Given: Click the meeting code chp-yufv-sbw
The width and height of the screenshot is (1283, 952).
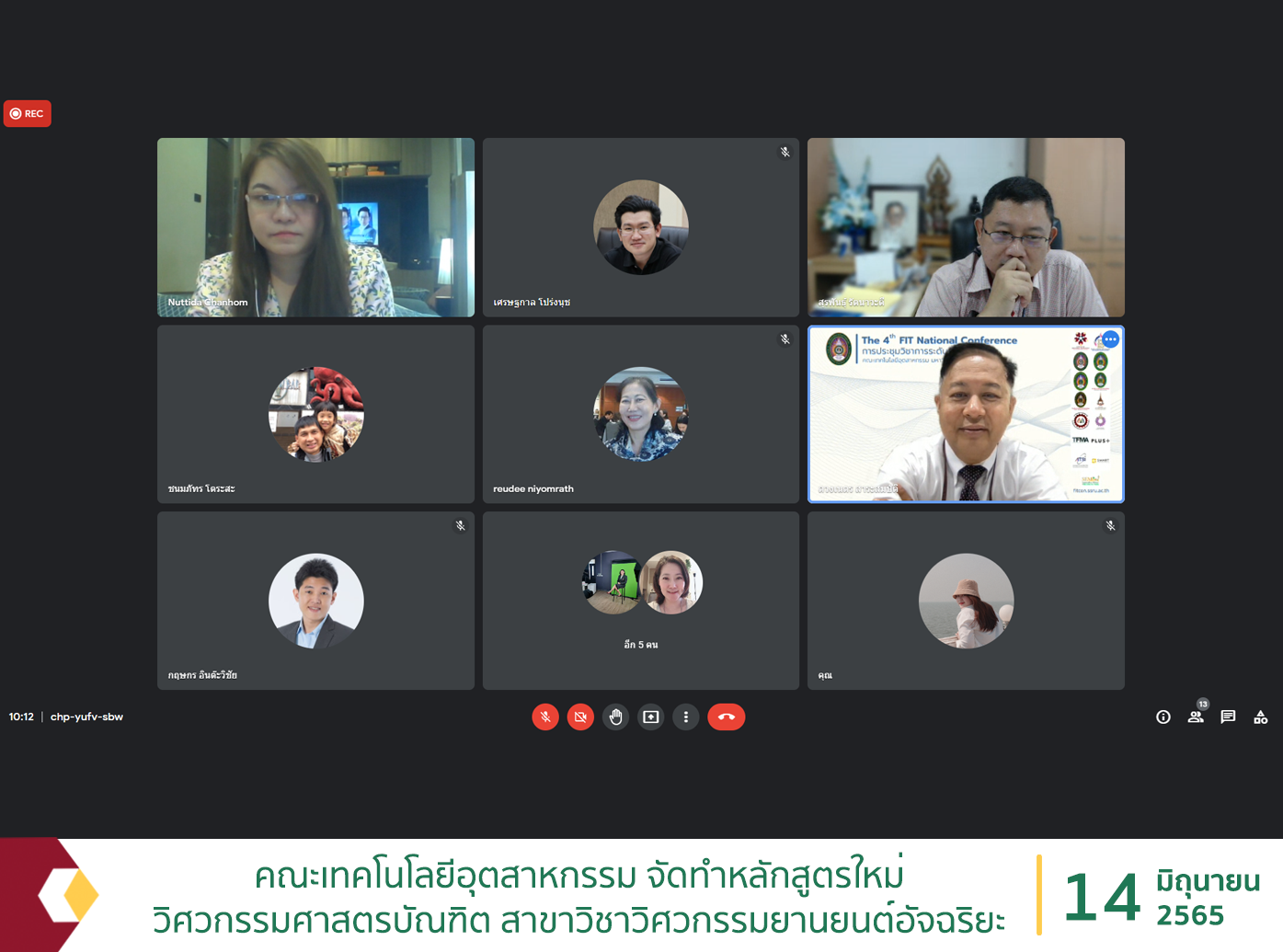Looking at the screenshot, I should pos(86,717).
